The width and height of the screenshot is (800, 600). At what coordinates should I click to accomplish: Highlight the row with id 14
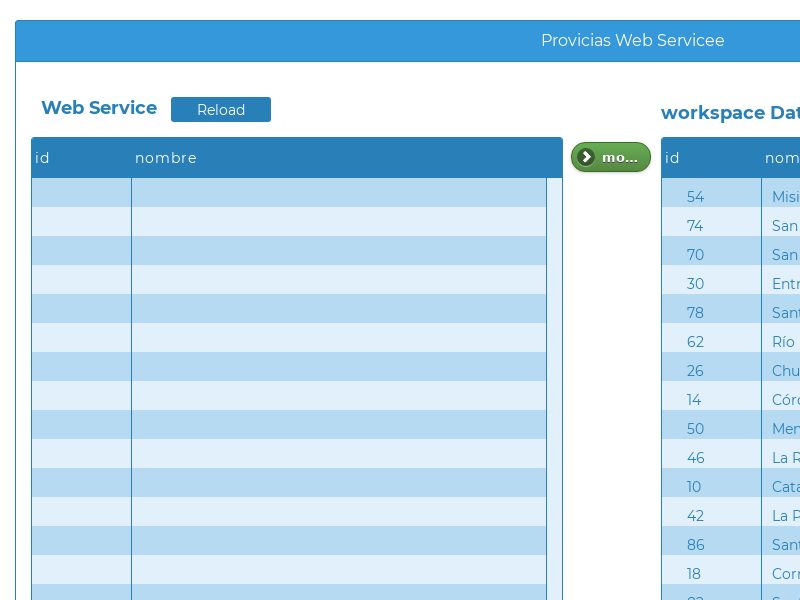[x=730, y=400]
